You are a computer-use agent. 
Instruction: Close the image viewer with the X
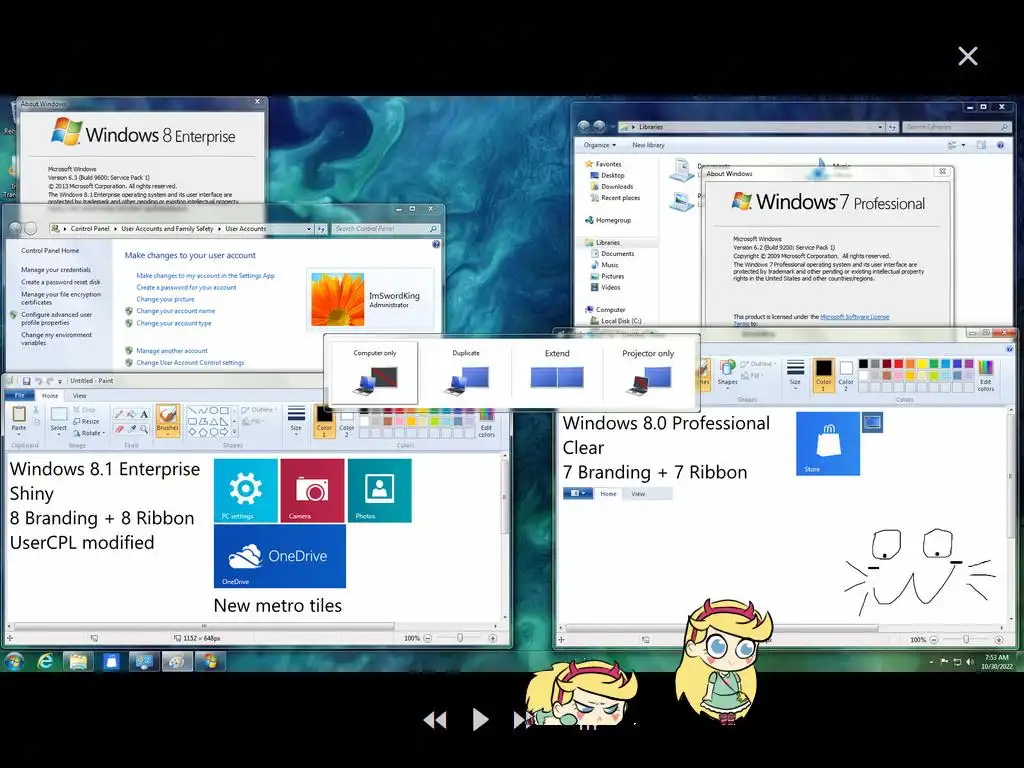pyautogui.click(x=967, y=56)
